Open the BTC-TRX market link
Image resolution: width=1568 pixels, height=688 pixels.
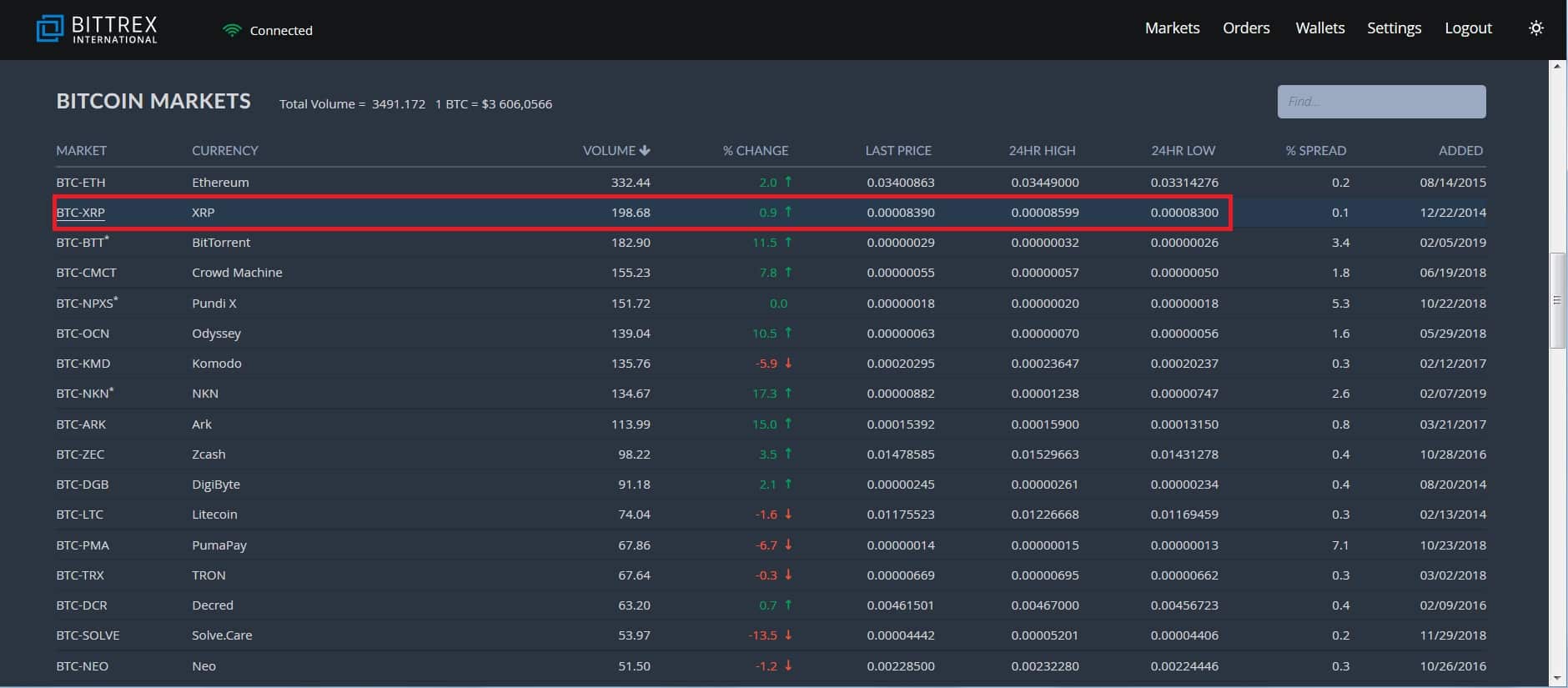point(80,575)
